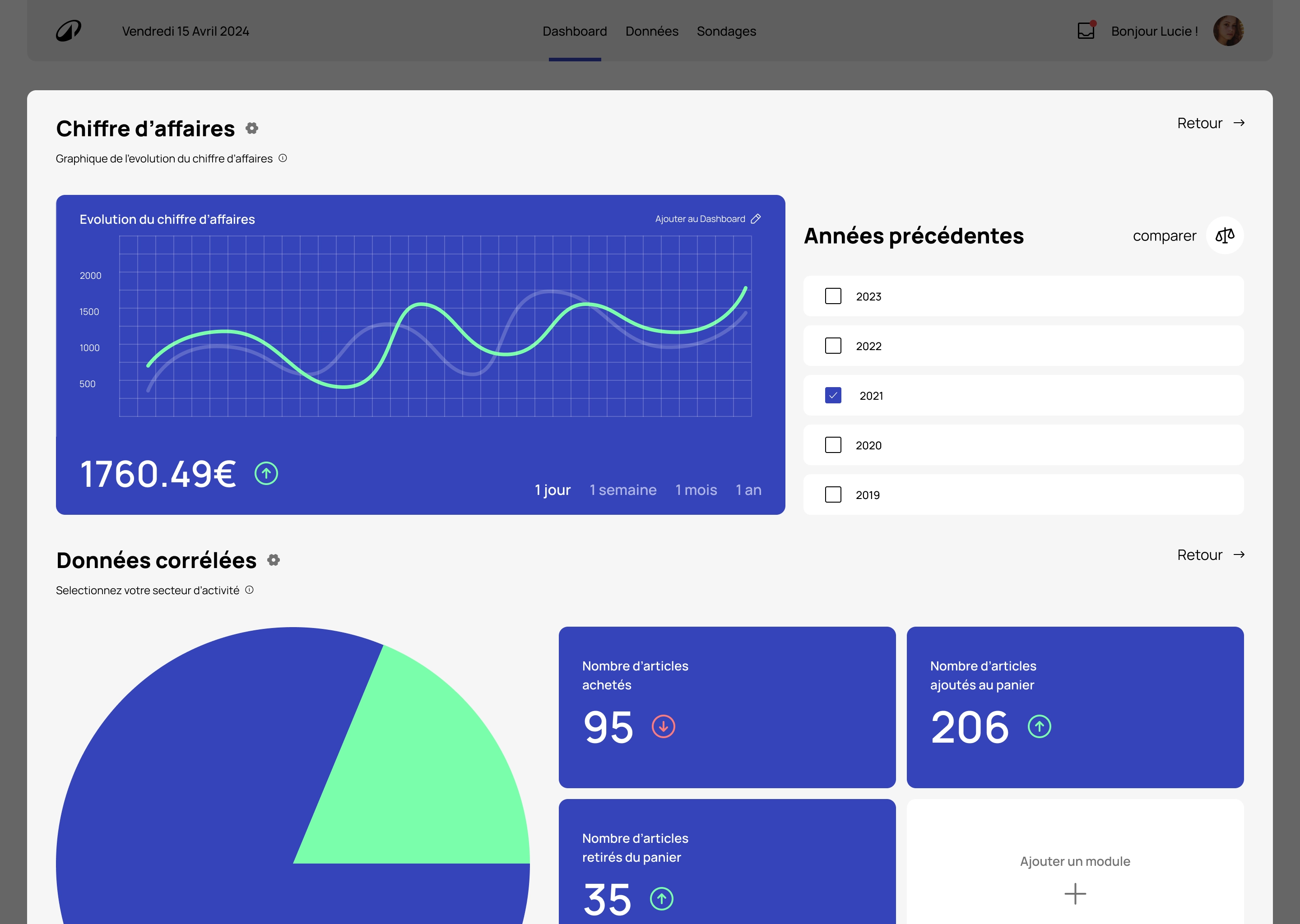Switch to the Dashboard tab
The width and height of the screenshot is (1300, 924).
coord(574,31)
